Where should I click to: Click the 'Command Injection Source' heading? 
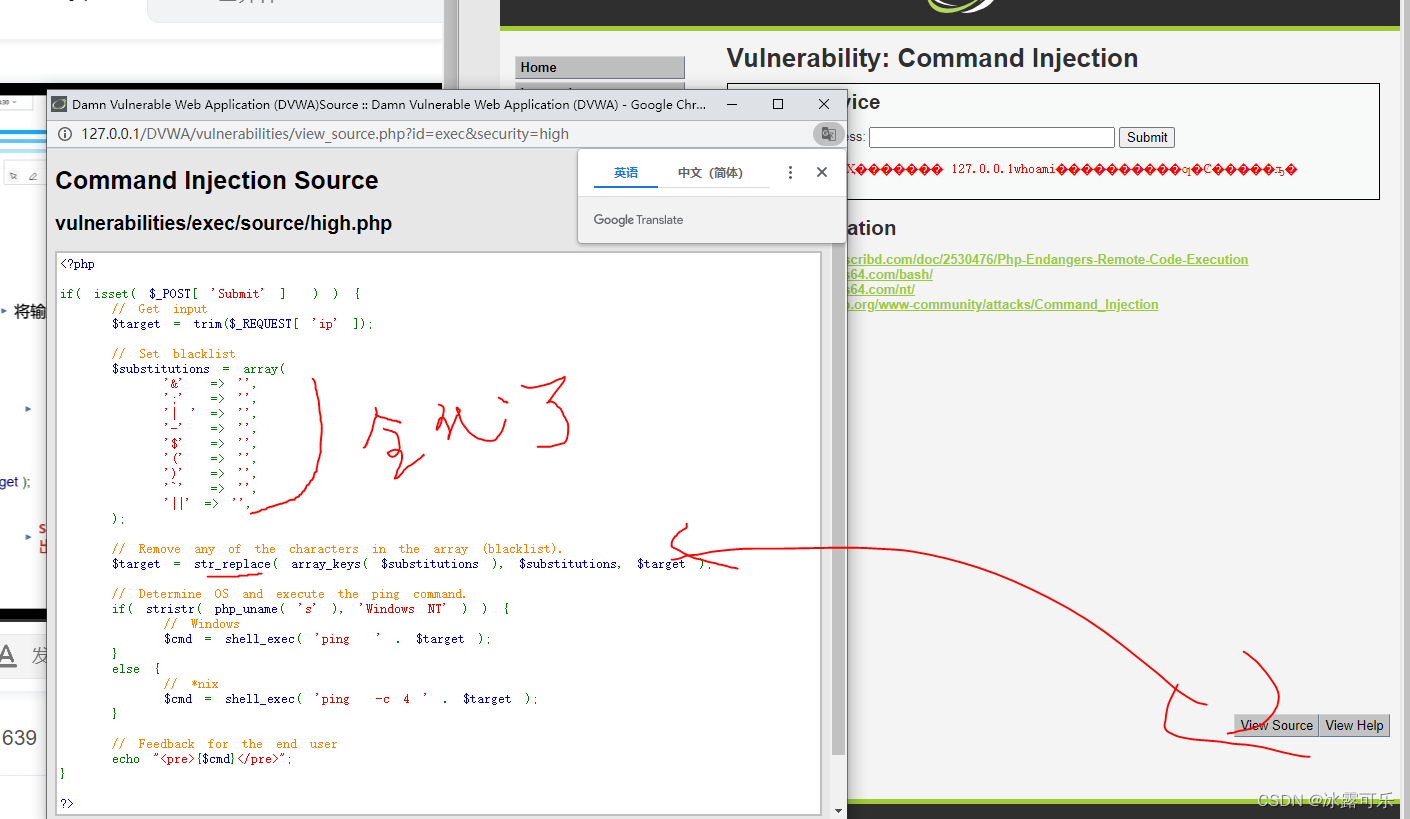(217, 180)
